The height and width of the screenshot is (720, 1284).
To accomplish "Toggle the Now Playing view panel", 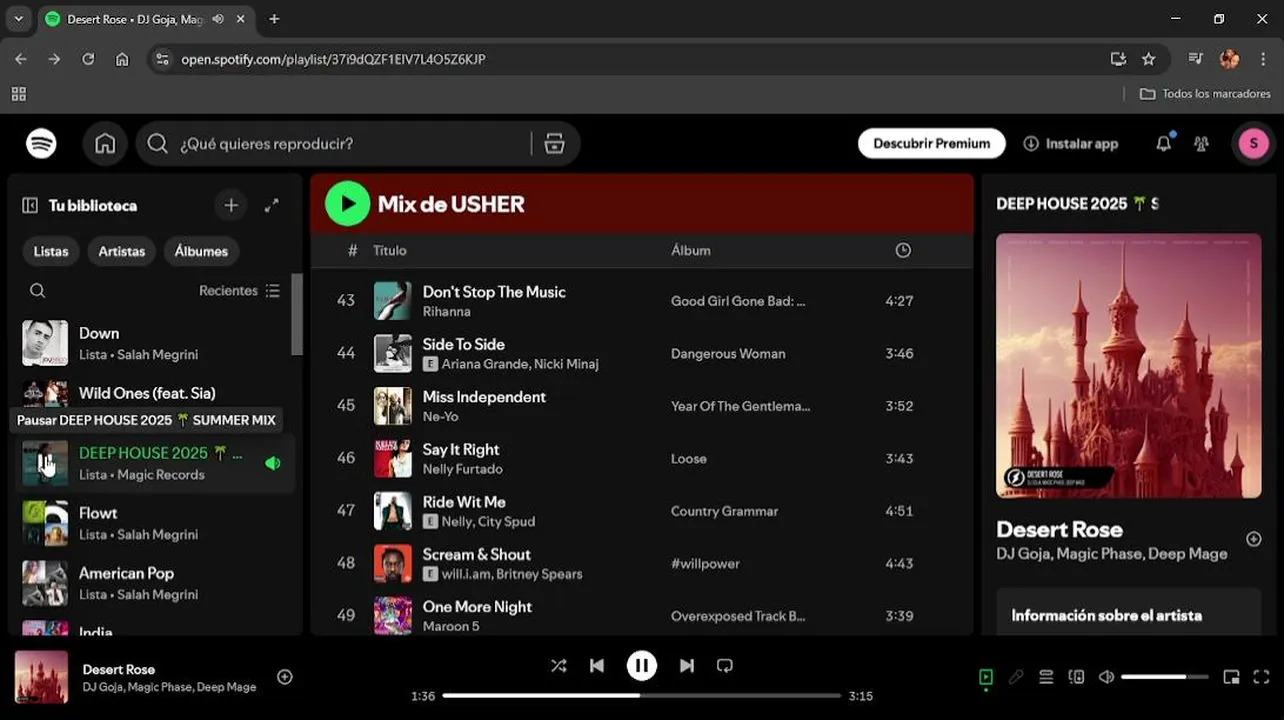I will [986, 677].
